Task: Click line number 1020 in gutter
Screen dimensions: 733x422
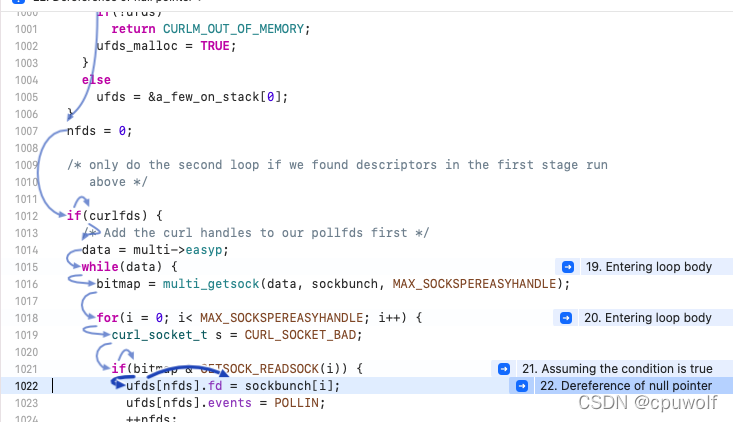Action: 26,352
